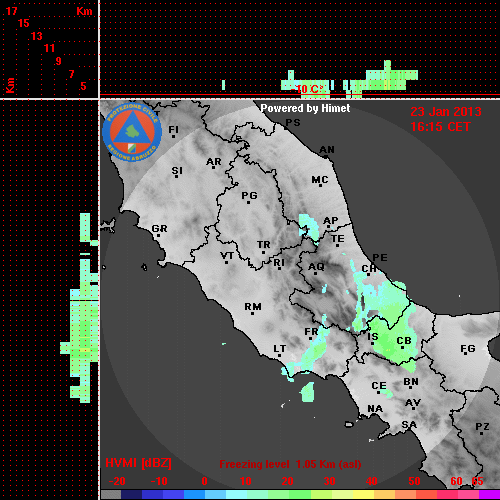
Task: Click the '40' dBZ scale value
Action: click(x=371, y=481)
